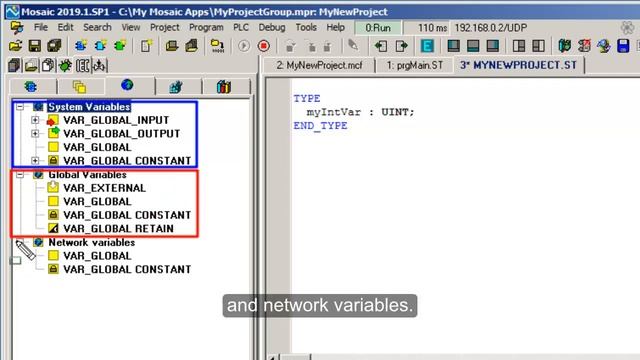Select the blue globe variables tab
Image resolution: width=640 pixels, height=360 pixels.
[x=127, y=85]
